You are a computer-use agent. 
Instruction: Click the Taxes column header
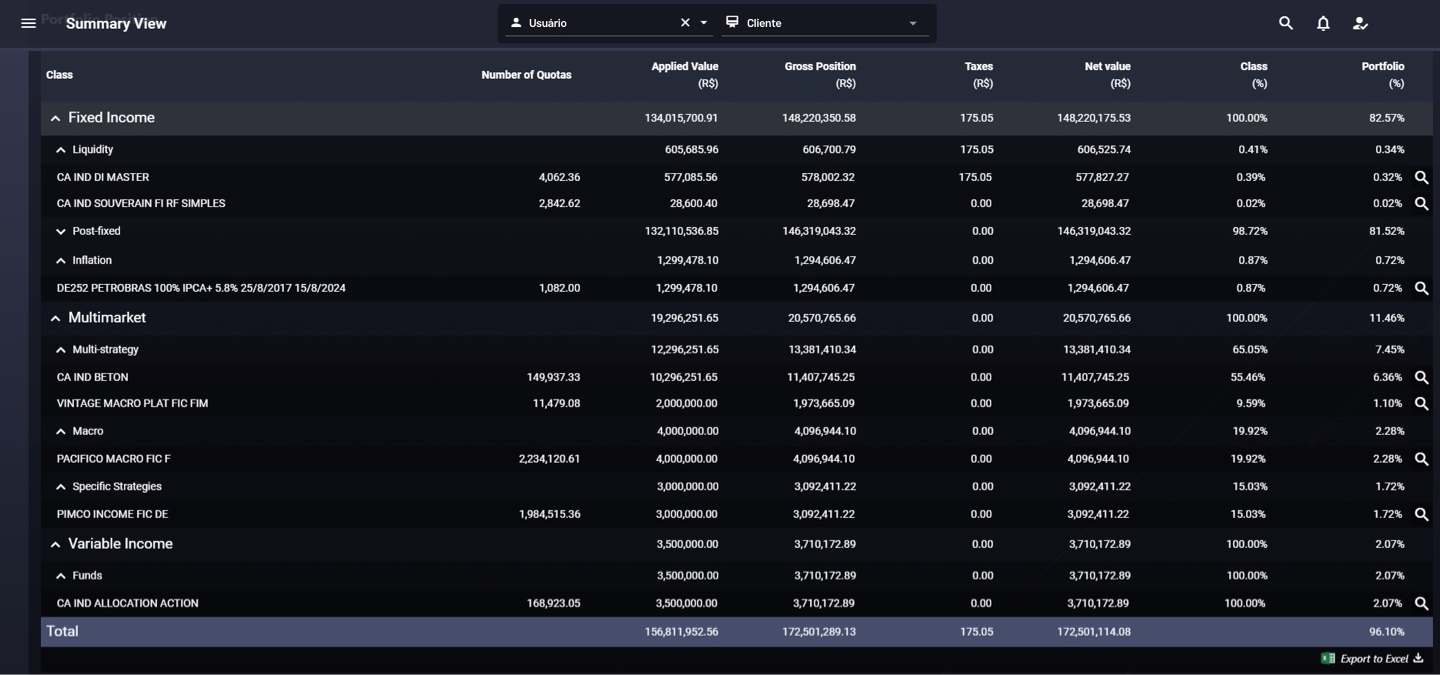[978, 75]
